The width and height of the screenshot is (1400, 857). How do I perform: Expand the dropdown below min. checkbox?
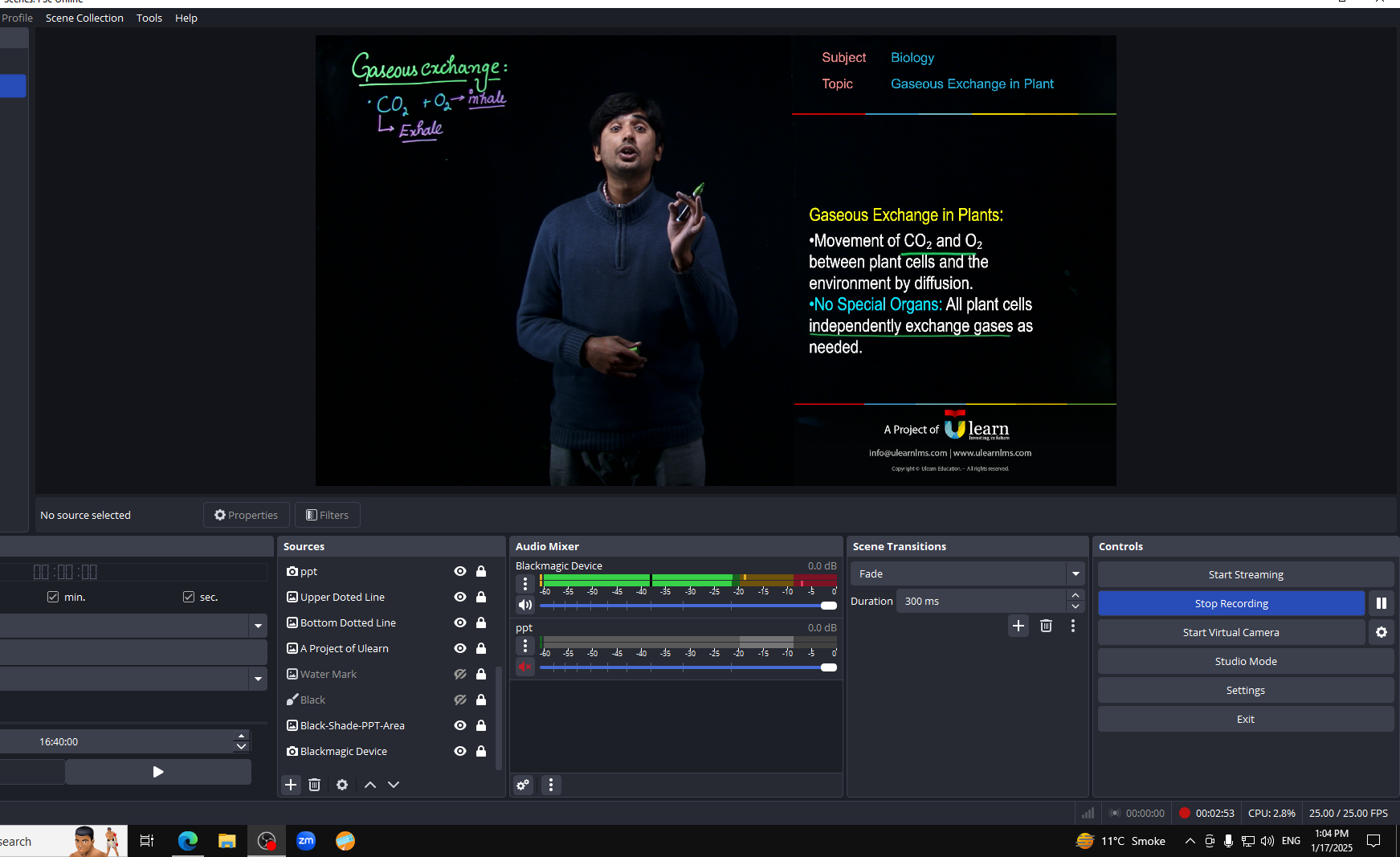tap(258, 626)
